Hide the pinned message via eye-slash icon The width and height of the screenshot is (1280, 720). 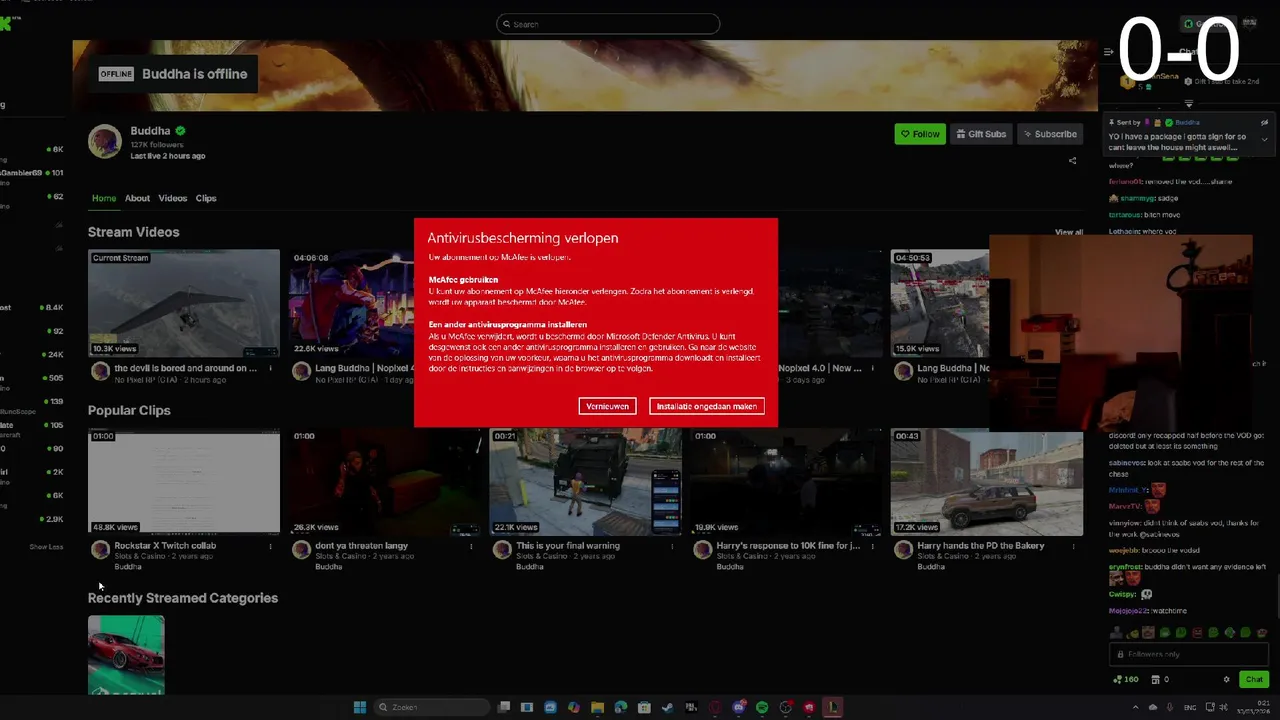(x=1264, y=123)
